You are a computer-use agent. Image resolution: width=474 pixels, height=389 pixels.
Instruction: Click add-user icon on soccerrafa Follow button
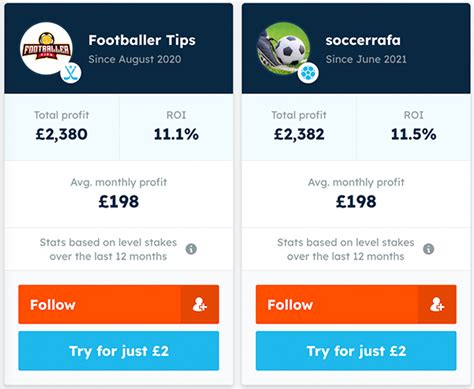pyautogui.click(x=437, y=304)
